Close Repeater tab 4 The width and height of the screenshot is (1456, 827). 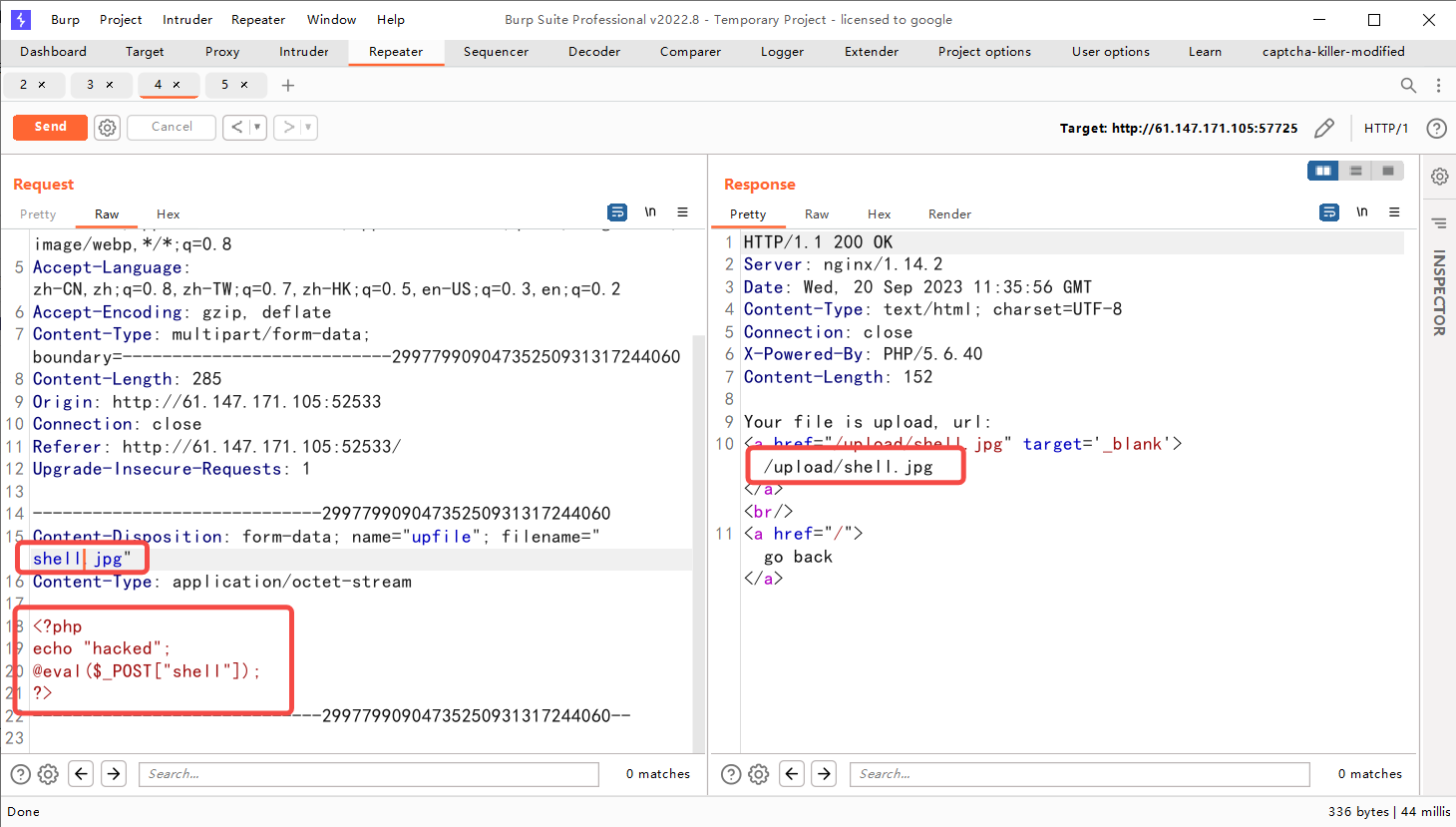(x=177, y=85)
